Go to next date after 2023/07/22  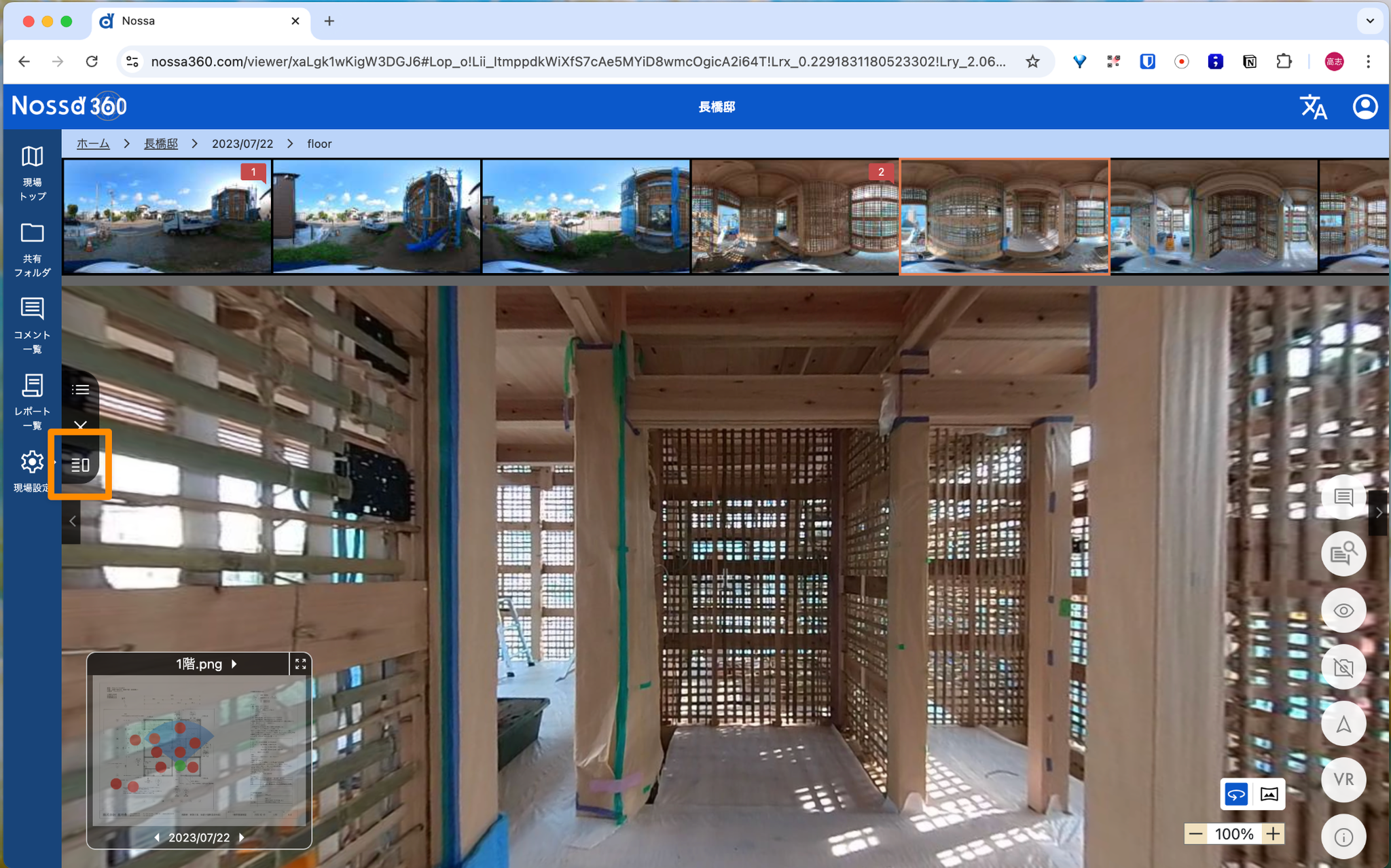pyautogui.click(x=242, y=837)
